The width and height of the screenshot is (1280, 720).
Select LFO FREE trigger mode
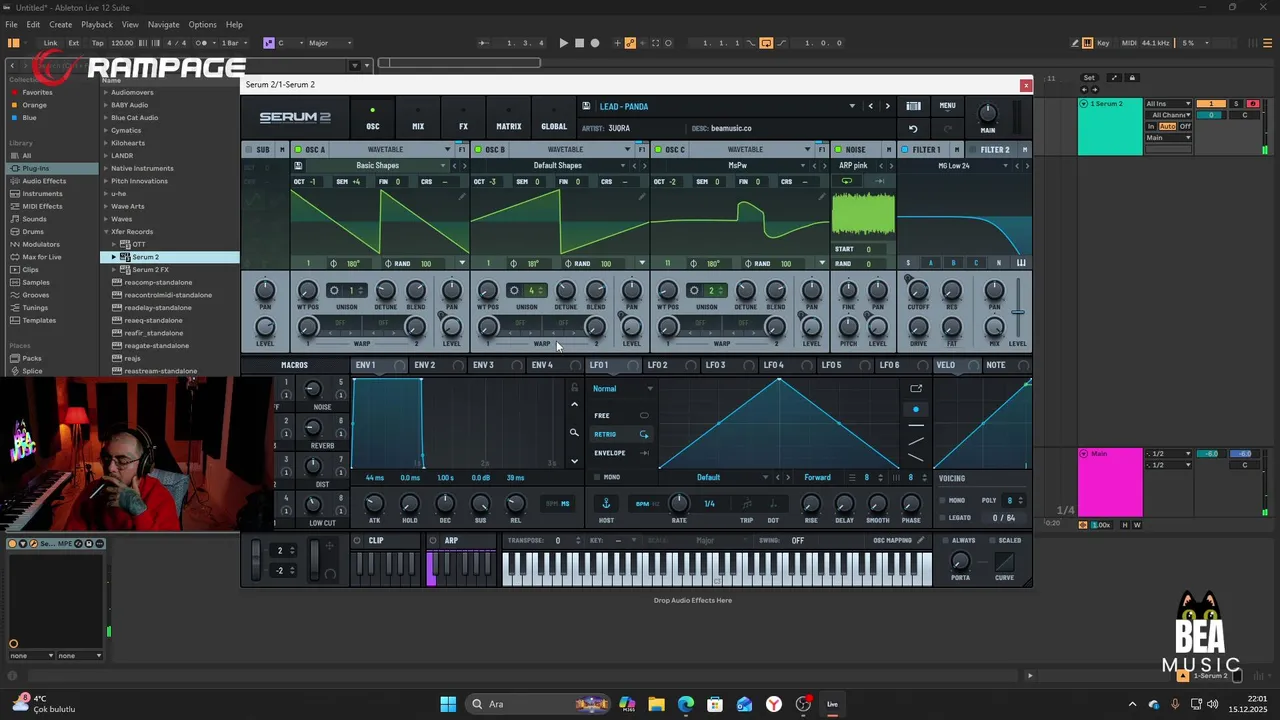621,415
